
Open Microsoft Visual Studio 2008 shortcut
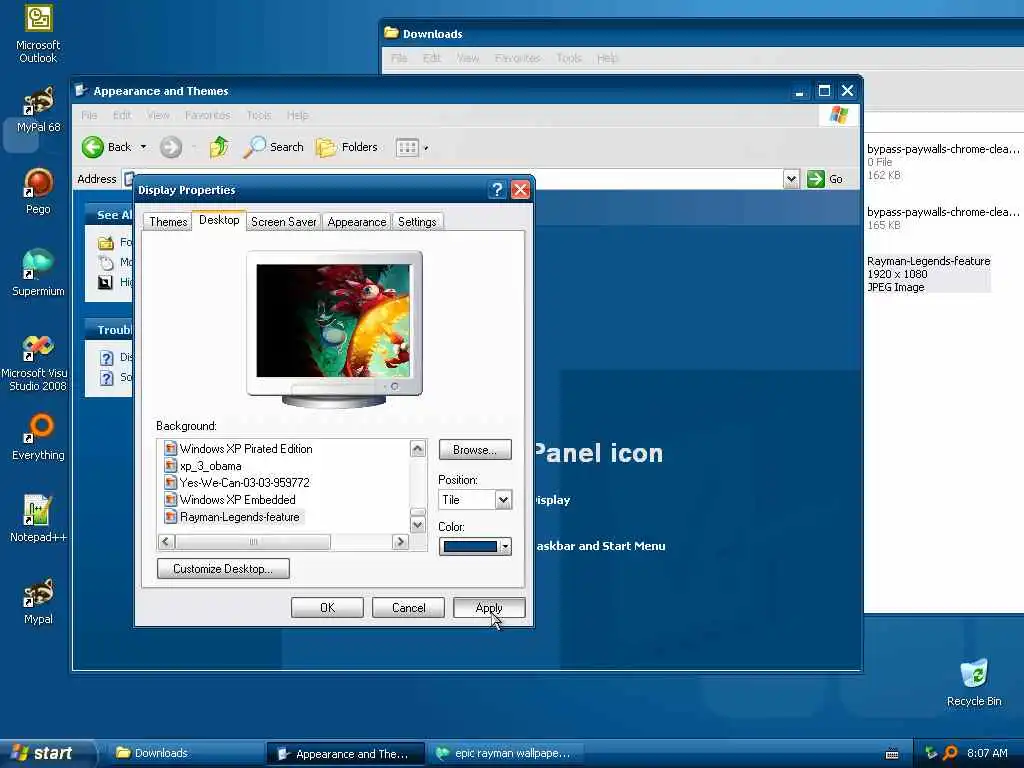[34, 363]
